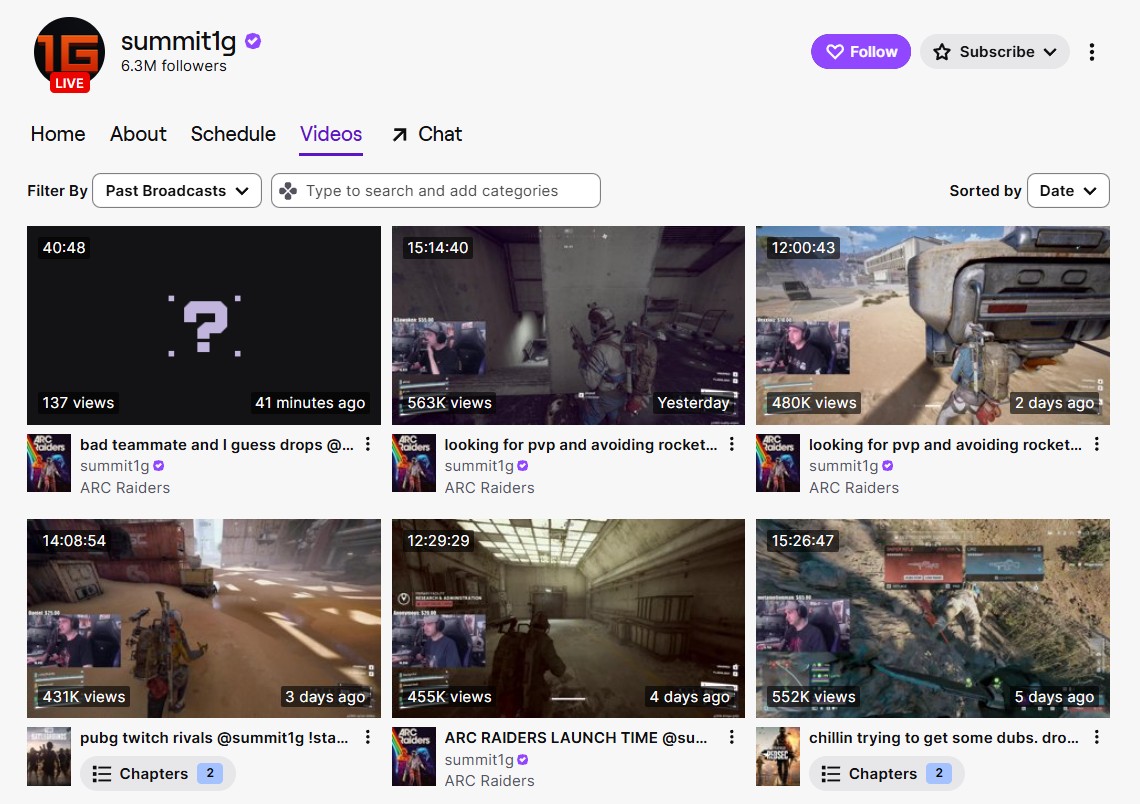Play the 12:29:29 video from 4 days ago

click(x=569, y=618)
